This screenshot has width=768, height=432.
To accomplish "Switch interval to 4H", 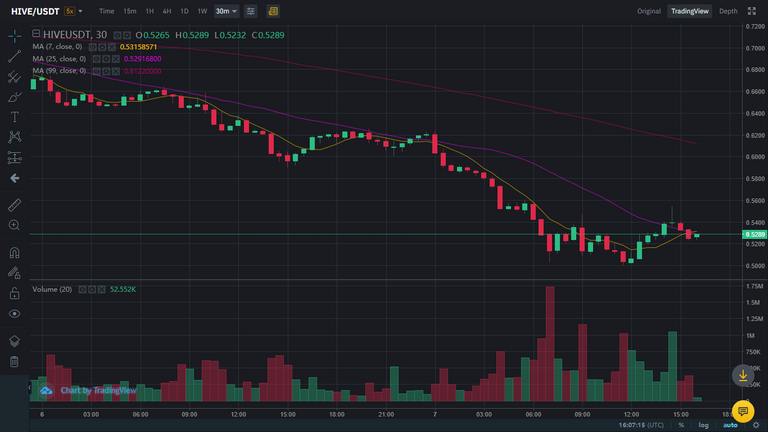I will [167, 11].
